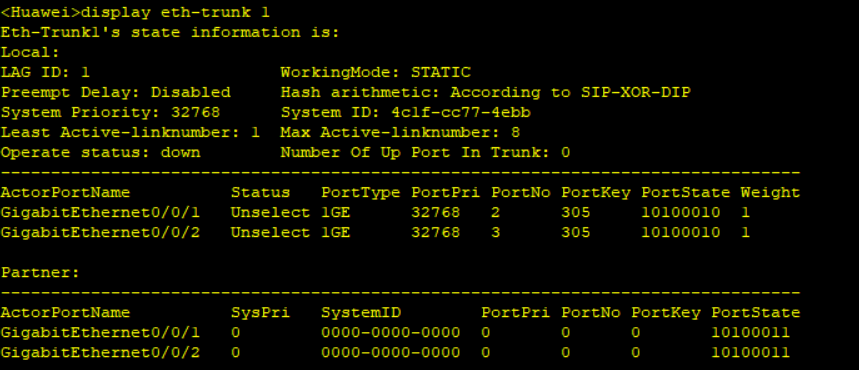Image resolution: width=859 pixels, height=370 pixels.
Task: Click SystemID '0000-0000-0000' of Partner GigabitEthernet0/0/1
Action: click(x=391, y=333)
